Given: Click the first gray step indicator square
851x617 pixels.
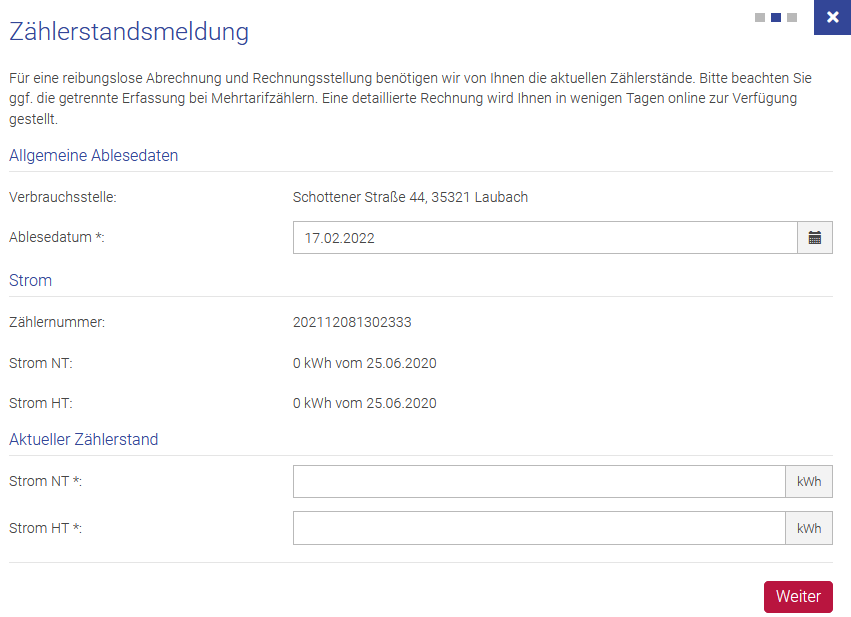Looking at the screenshot, I should pyautogui.click(x=760, y=17).
